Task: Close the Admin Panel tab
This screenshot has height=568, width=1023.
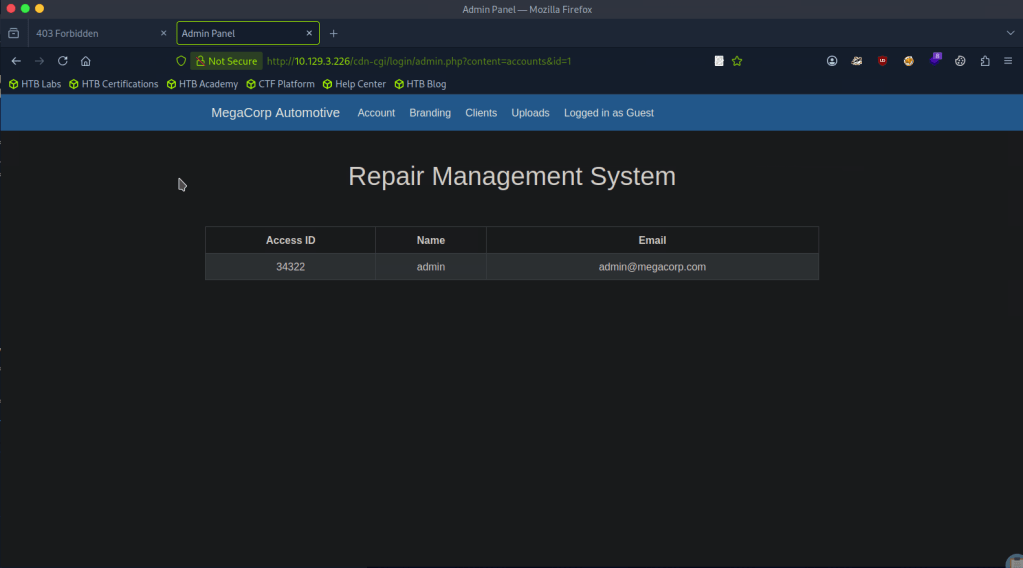Action: point(309,33)
